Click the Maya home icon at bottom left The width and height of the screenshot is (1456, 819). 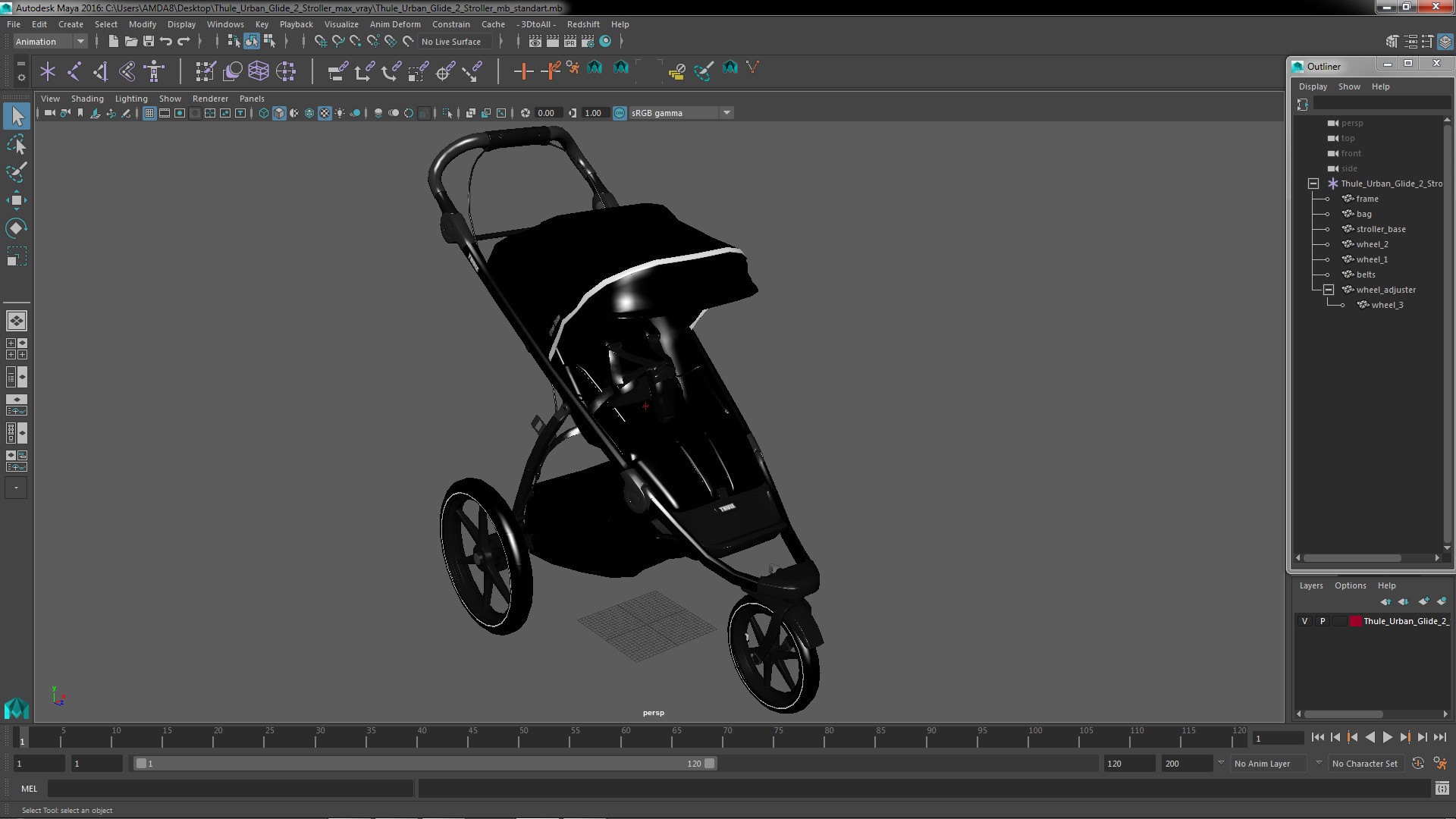click(16, 708)
